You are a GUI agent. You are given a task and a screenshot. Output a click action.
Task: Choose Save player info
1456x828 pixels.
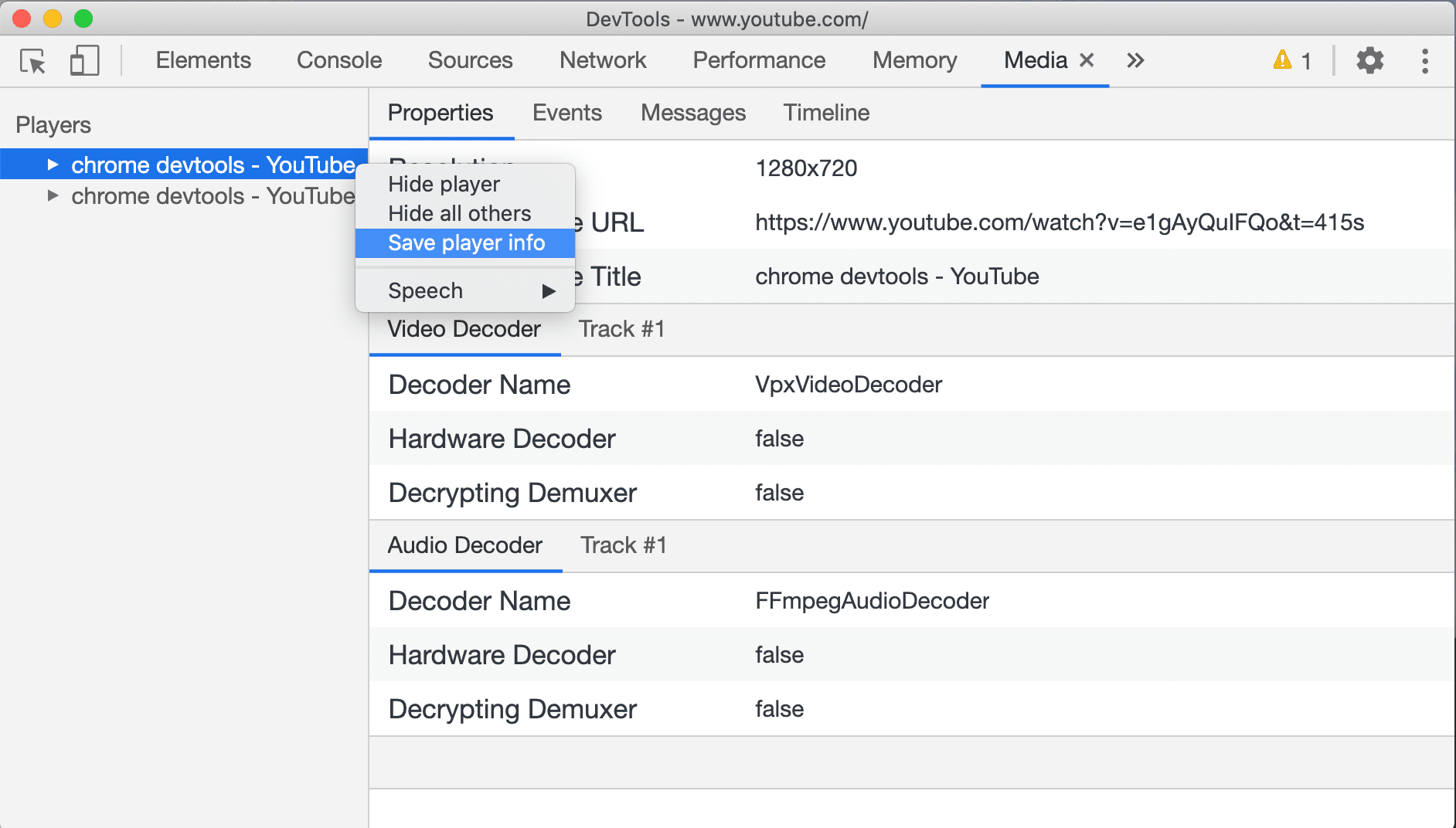465,243
